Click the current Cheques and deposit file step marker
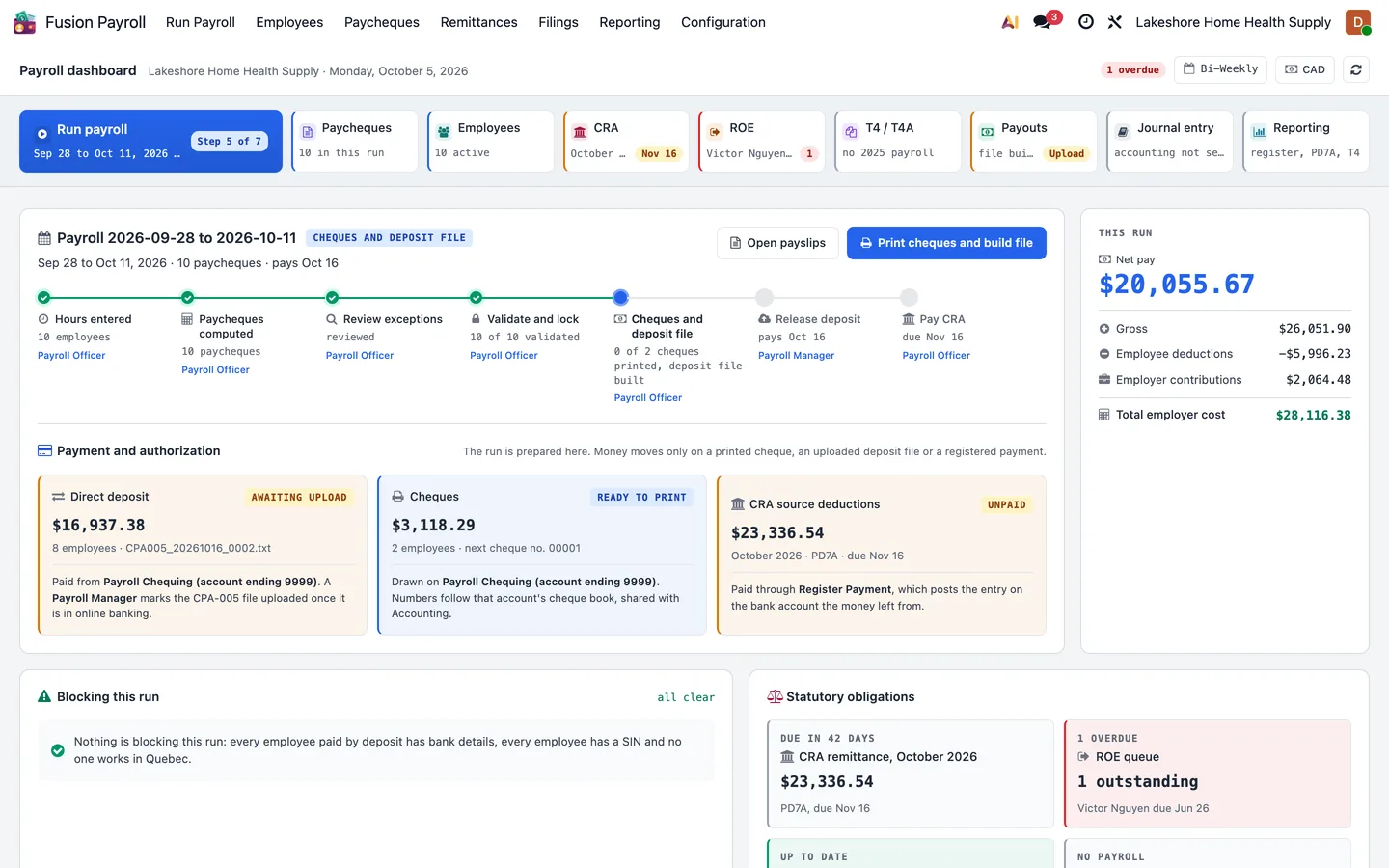This screenshot has height=868, width=1389. 620,297
